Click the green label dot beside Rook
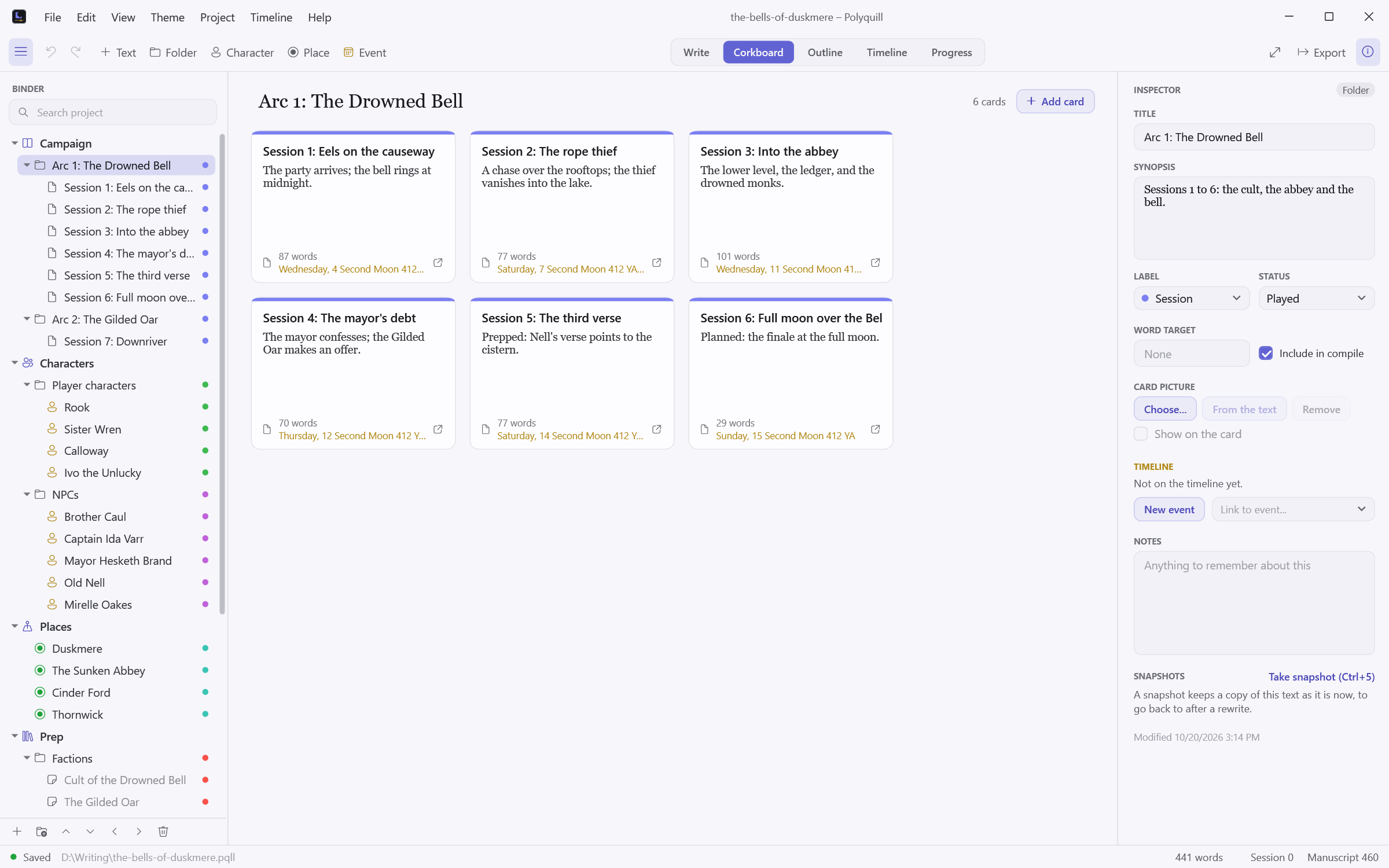The height and width of the screenshot is (868, 1389). [x=205, y=407]
